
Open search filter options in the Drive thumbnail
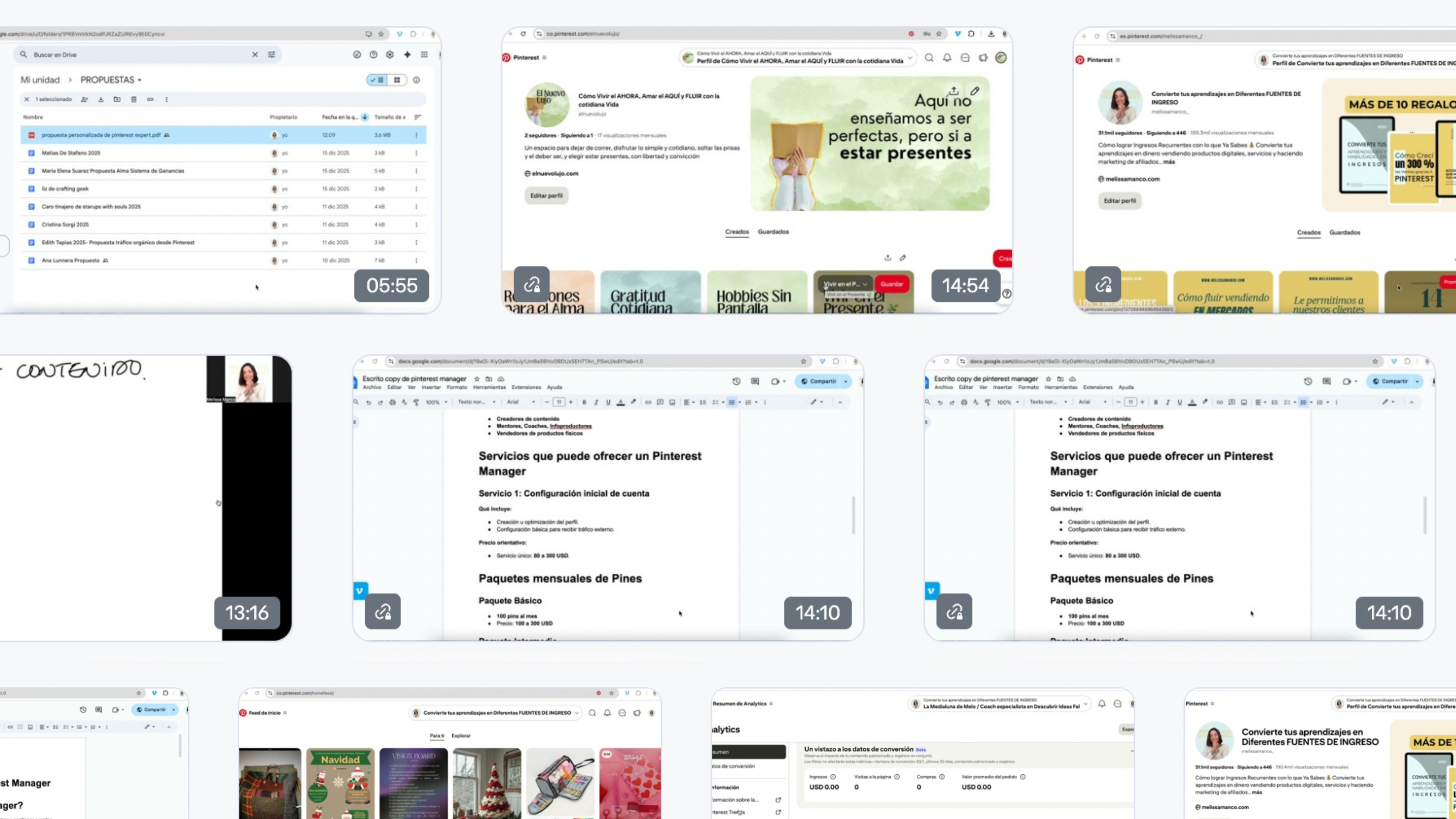(271, 55)
